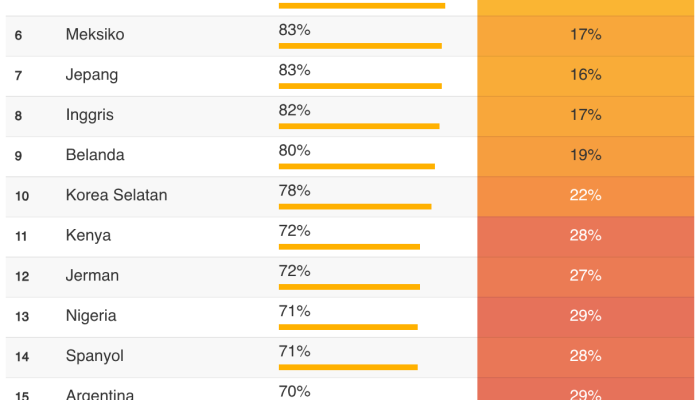Click the Korea Selatan country name
The height and width of the screenshot is (400, 700).
click(116, 195)
